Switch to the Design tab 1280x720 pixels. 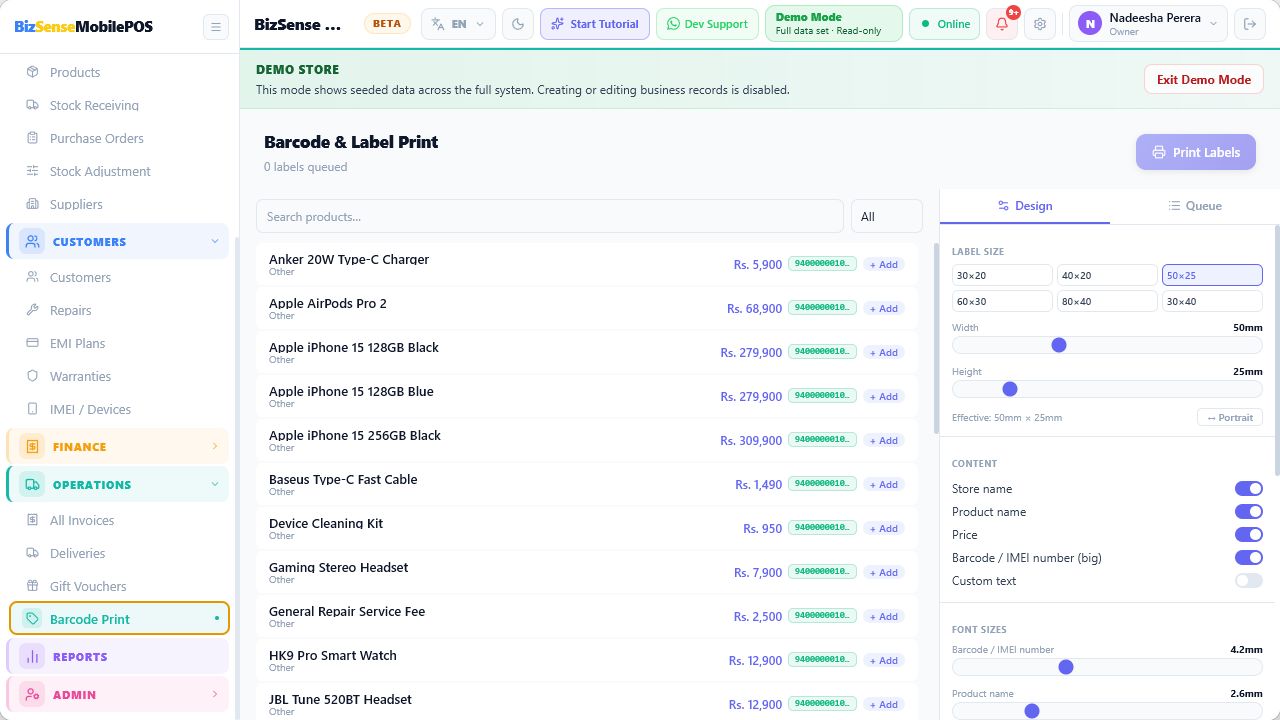click(x=1025, y=206)
